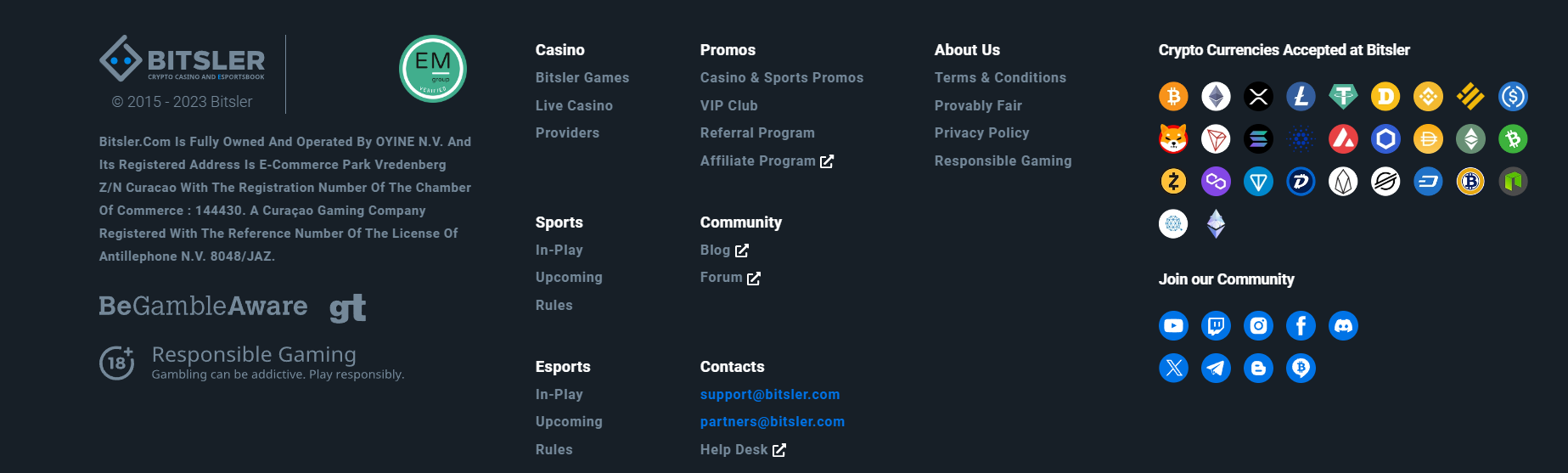Click the Dogecoin currency icon
1568x473 pixels.
1385,97
